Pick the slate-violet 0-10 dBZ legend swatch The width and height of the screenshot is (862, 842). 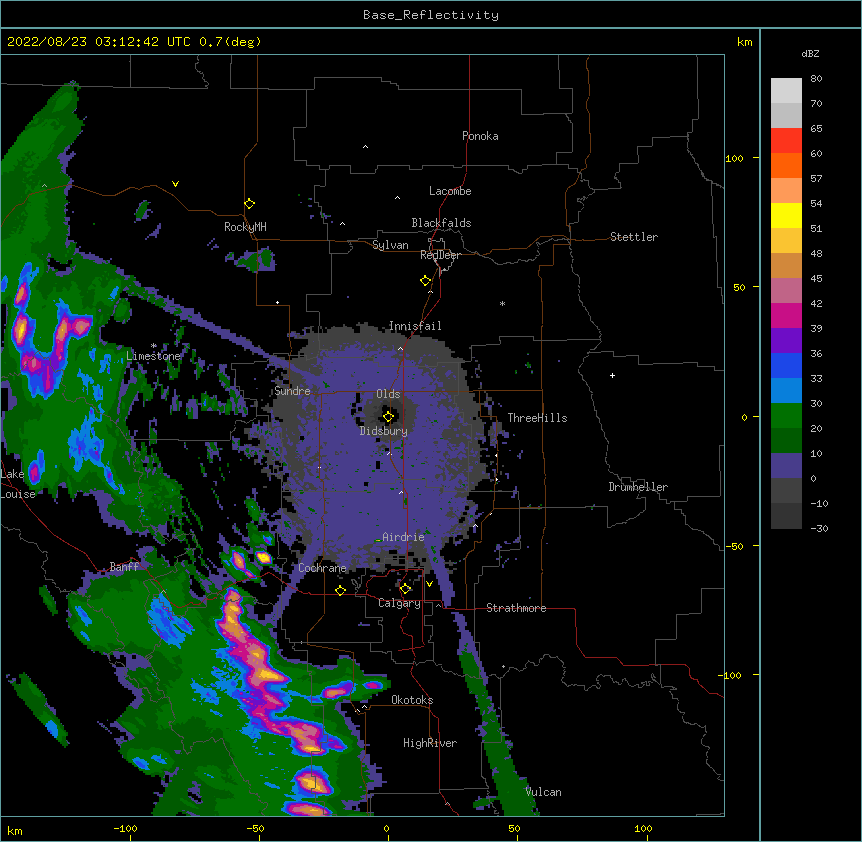coord(786,466)
